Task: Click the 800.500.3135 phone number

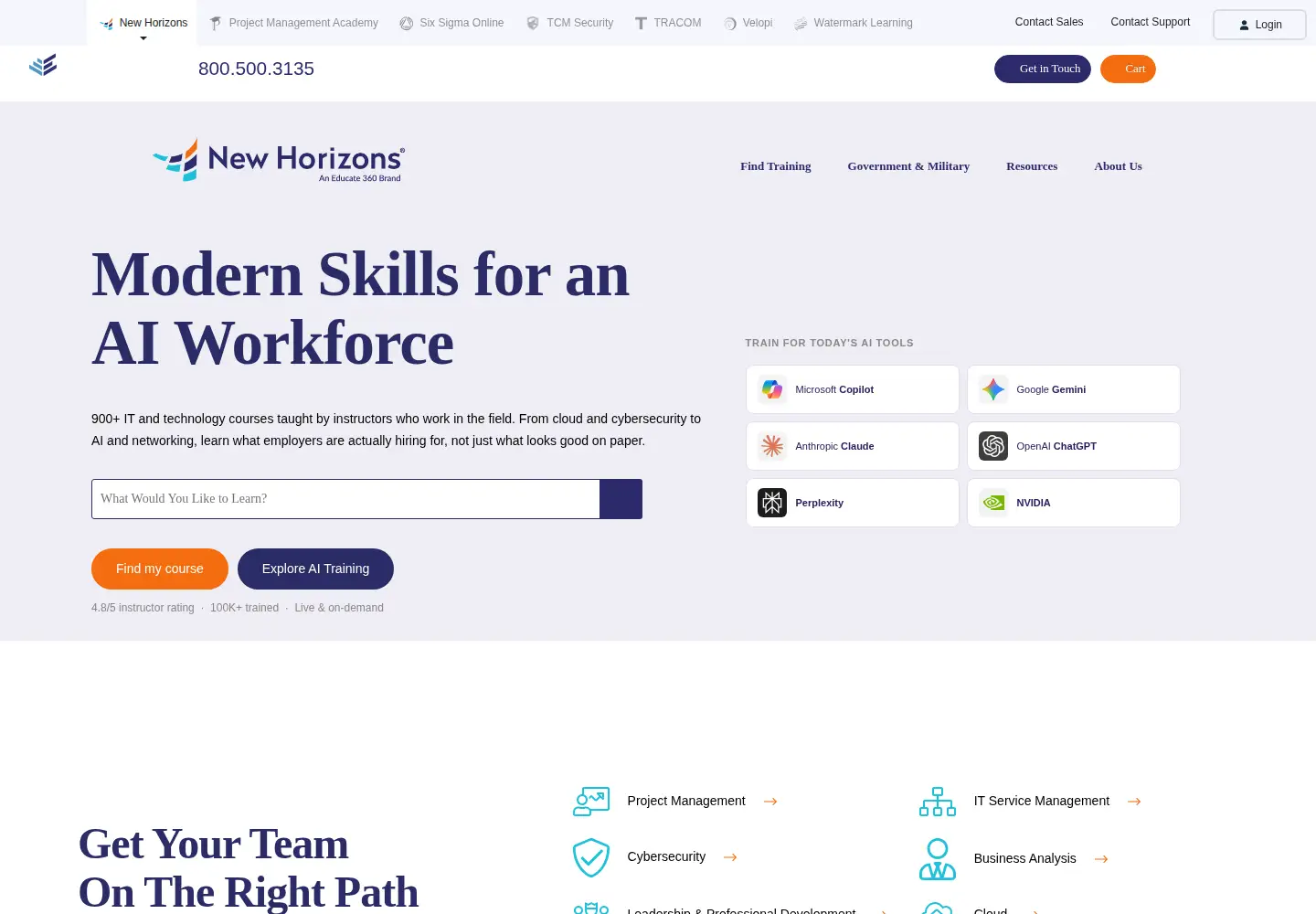Action: coord(256,69)
